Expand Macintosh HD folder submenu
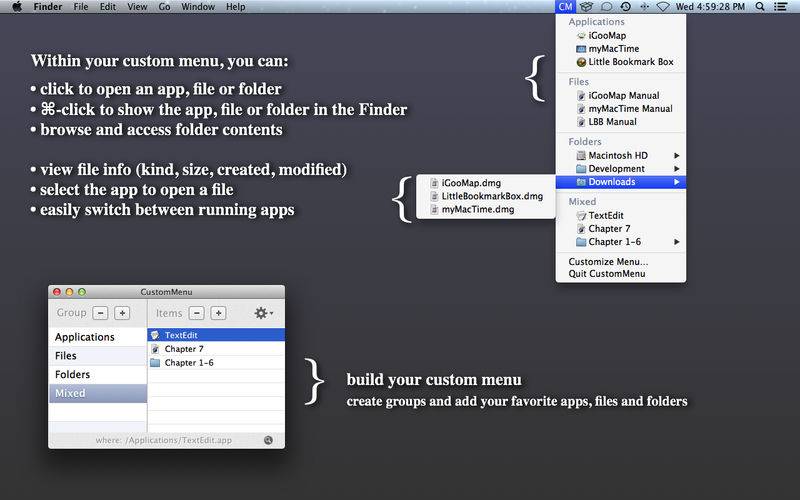This screenshot has height=500, width=800. [x=620, y=155]
